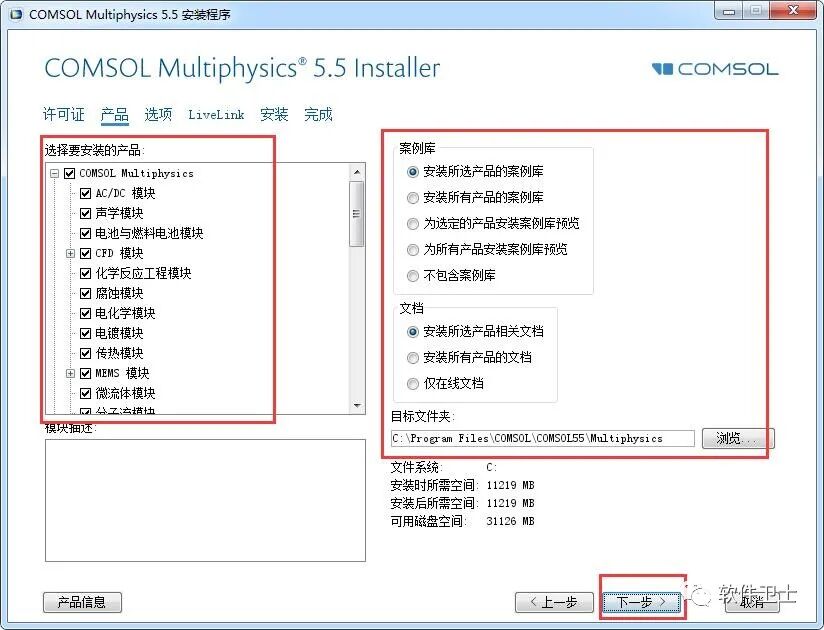Select 安装所选产品相关文档 radio option
The height and width of the screenshot is (630, 824).
(413, 332)
